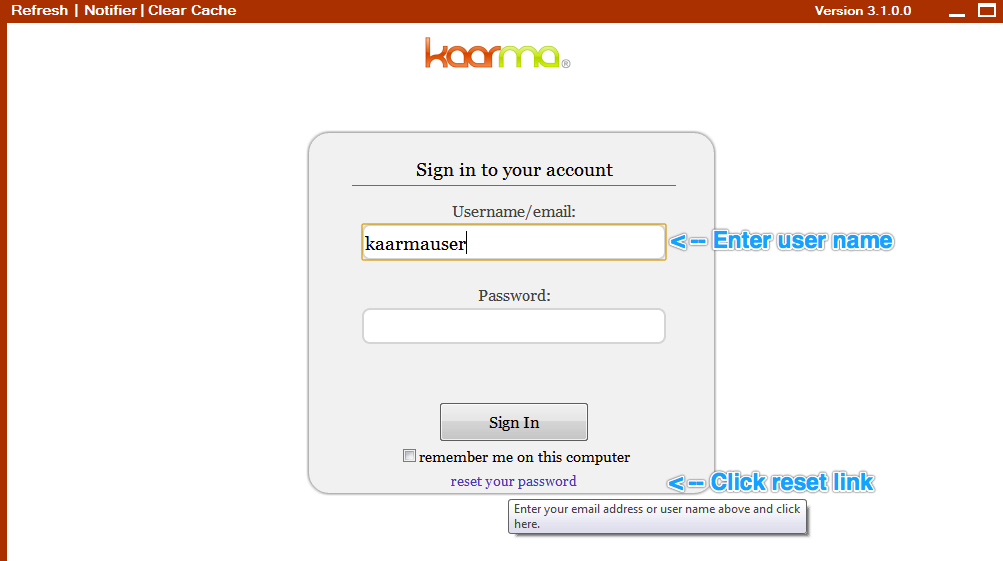This screenshot has width=1003, height=561.
Task: Click into the Password field
Action: (x=514, y=326)
